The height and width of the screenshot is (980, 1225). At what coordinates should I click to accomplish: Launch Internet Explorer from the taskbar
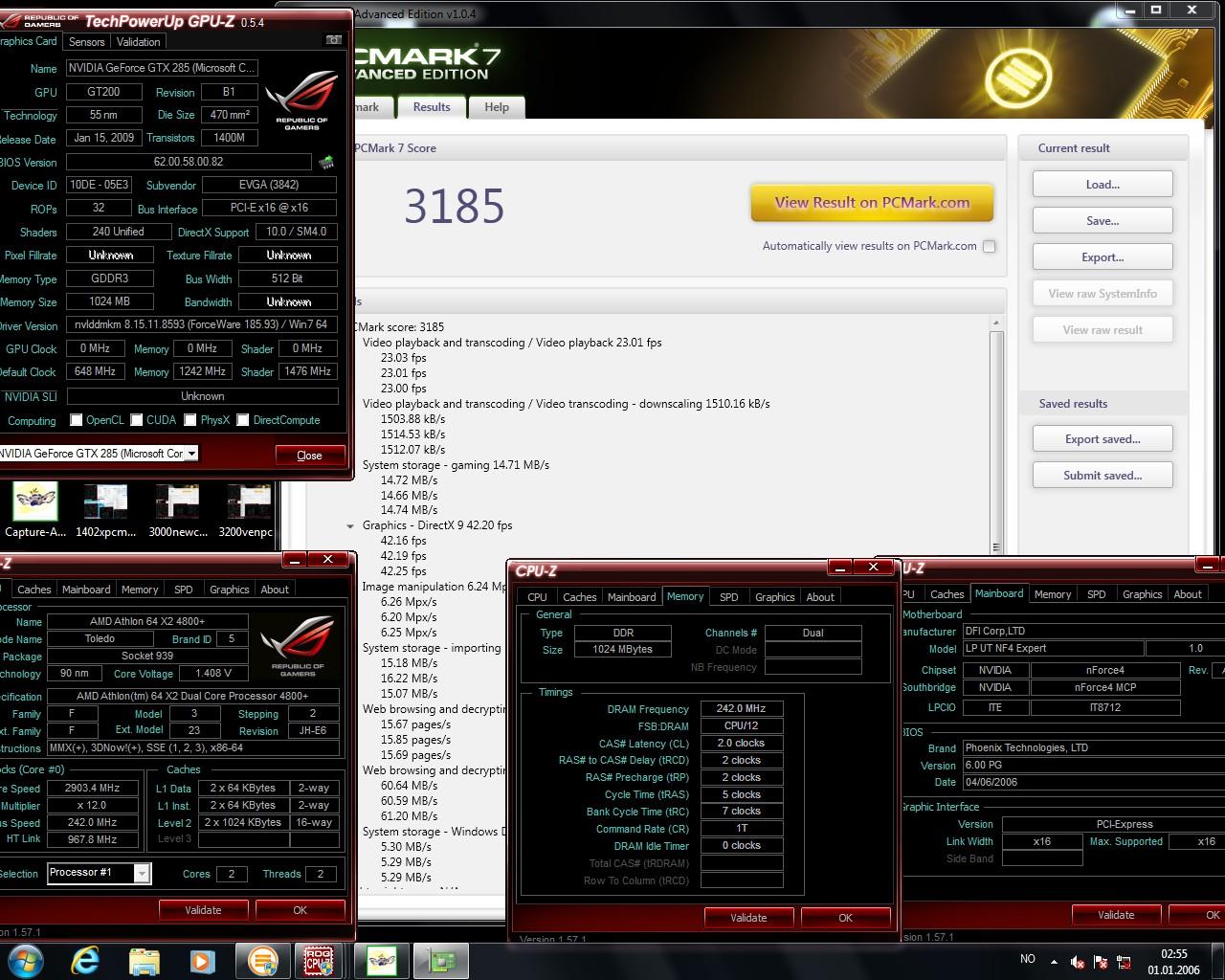[x=85, y=960]
